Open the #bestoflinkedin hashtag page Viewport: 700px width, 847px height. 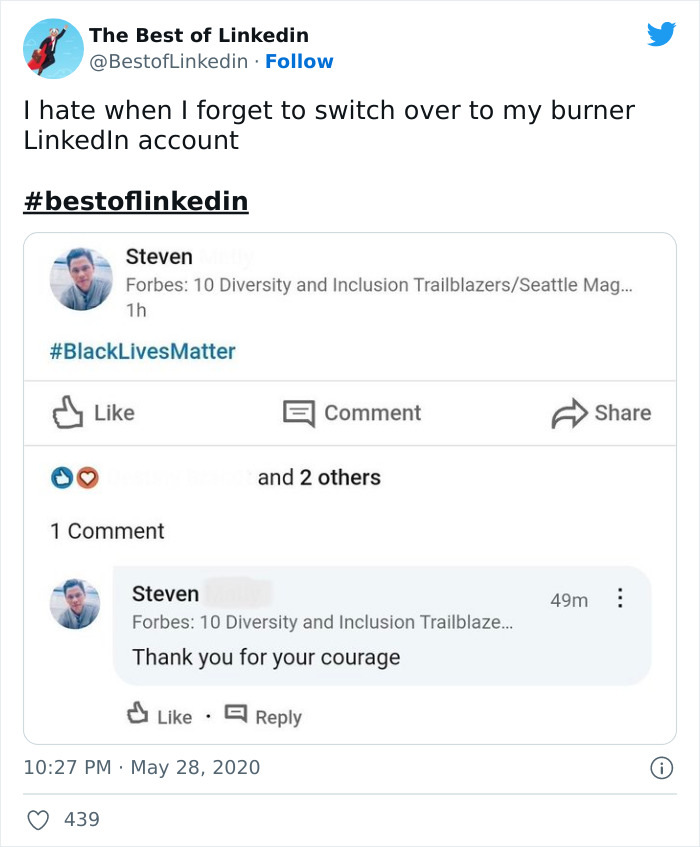pyautogui.click(x=136, y=199)
